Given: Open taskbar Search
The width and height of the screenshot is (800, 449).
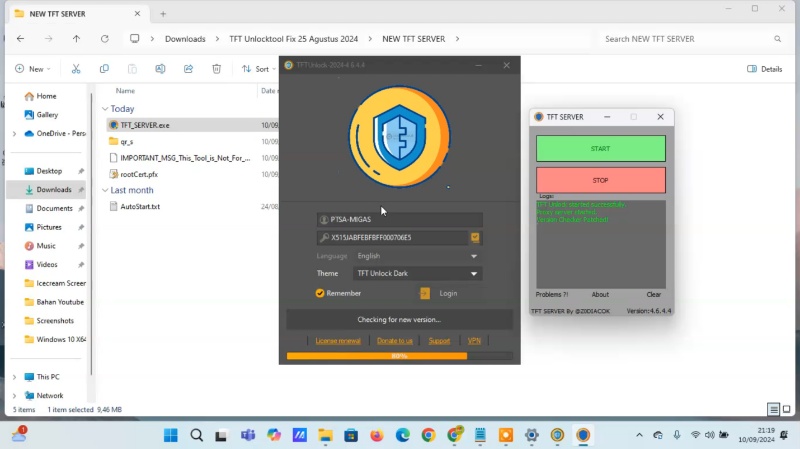Looking at the screenshot, I should [196, 435].
